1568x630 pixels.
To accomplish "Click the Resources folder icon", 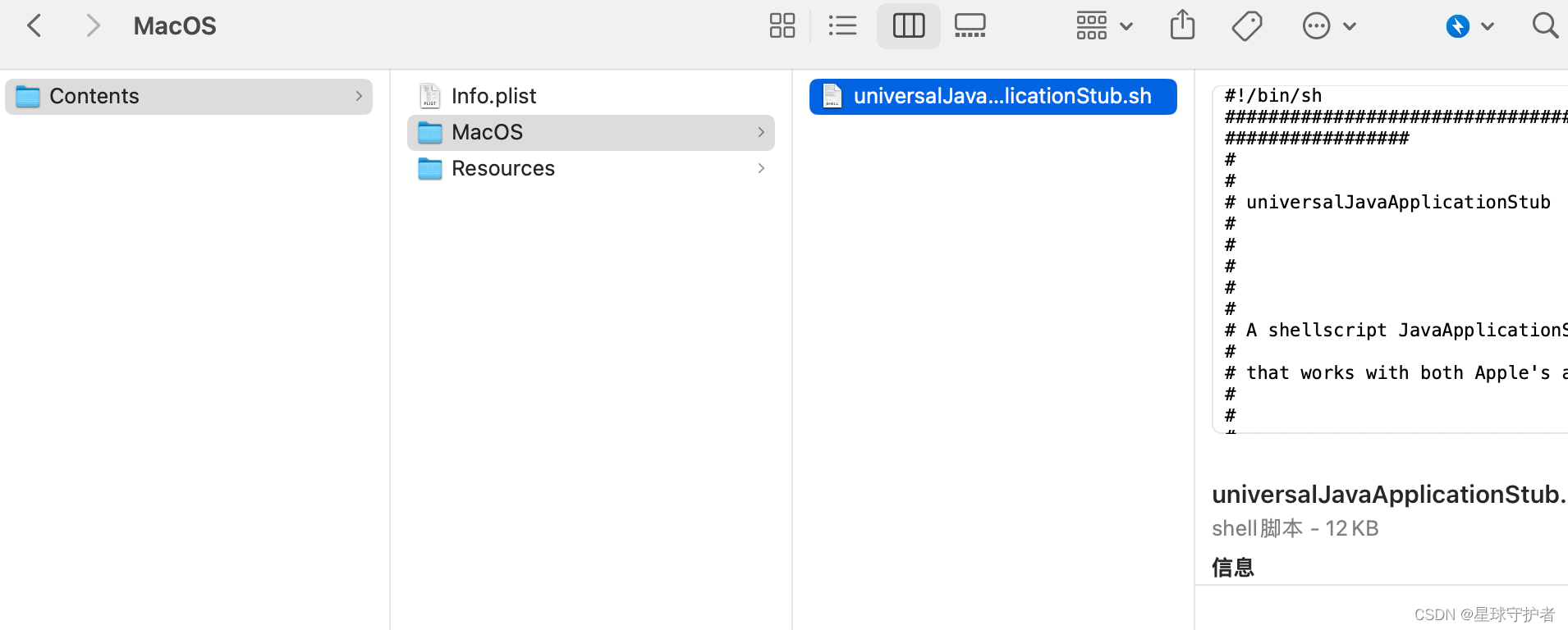I will tap(429, 168).
